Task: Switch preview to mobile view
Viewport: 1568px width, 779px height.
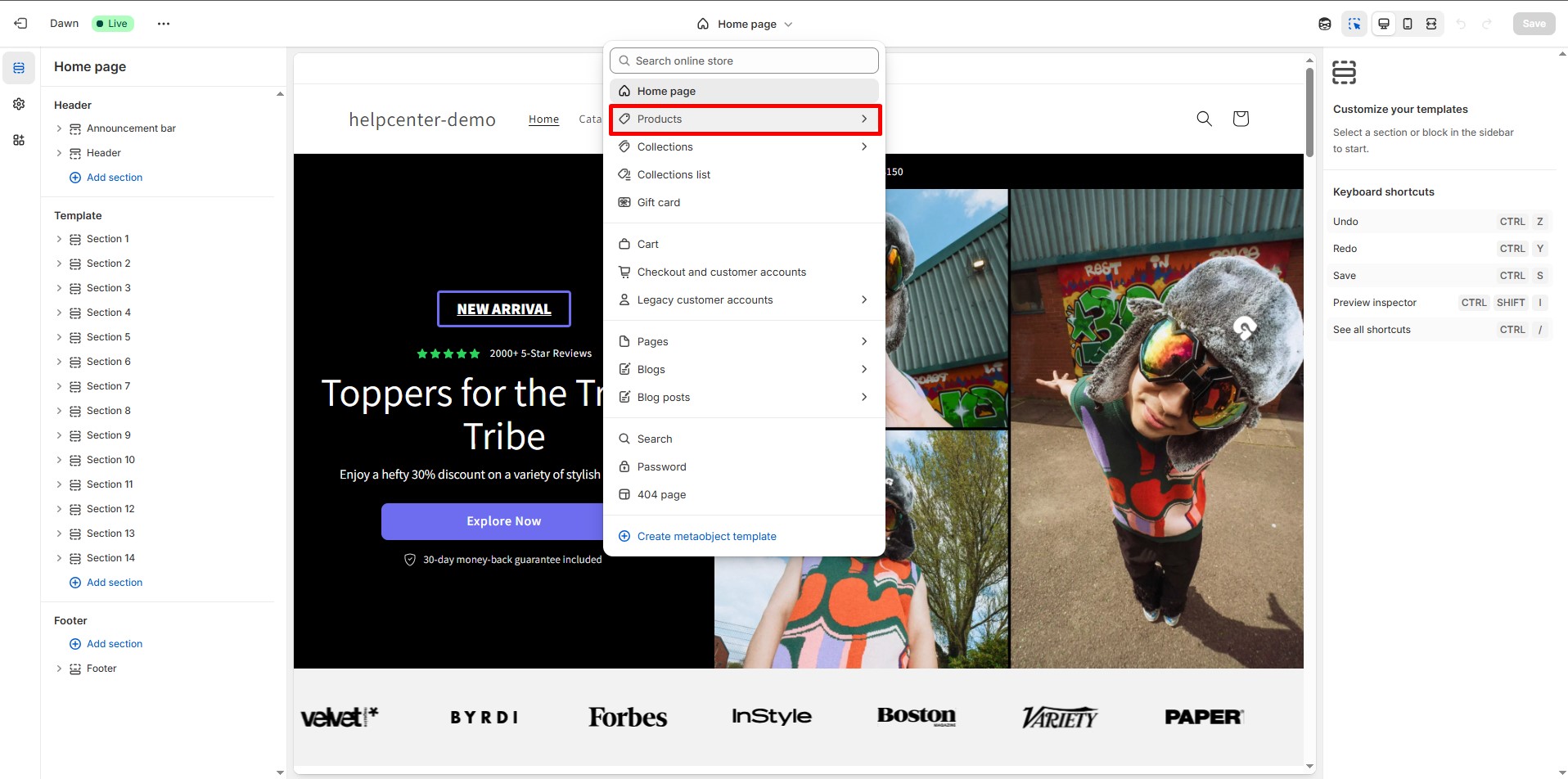Action: click(1408, 24)
